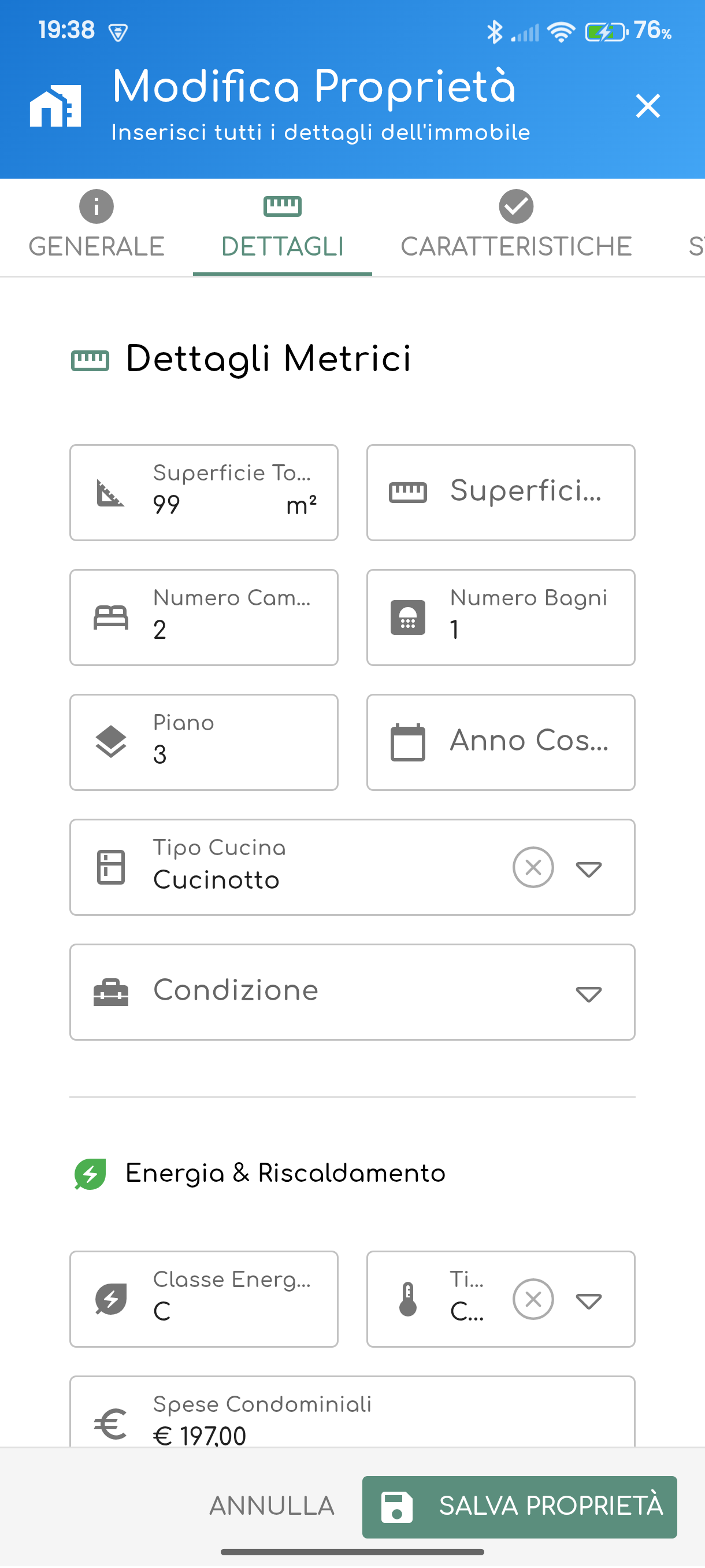705x1568 pixels.
Task: Click the ruler icon beside Dettagli Metrici
Action: (90, 360)
